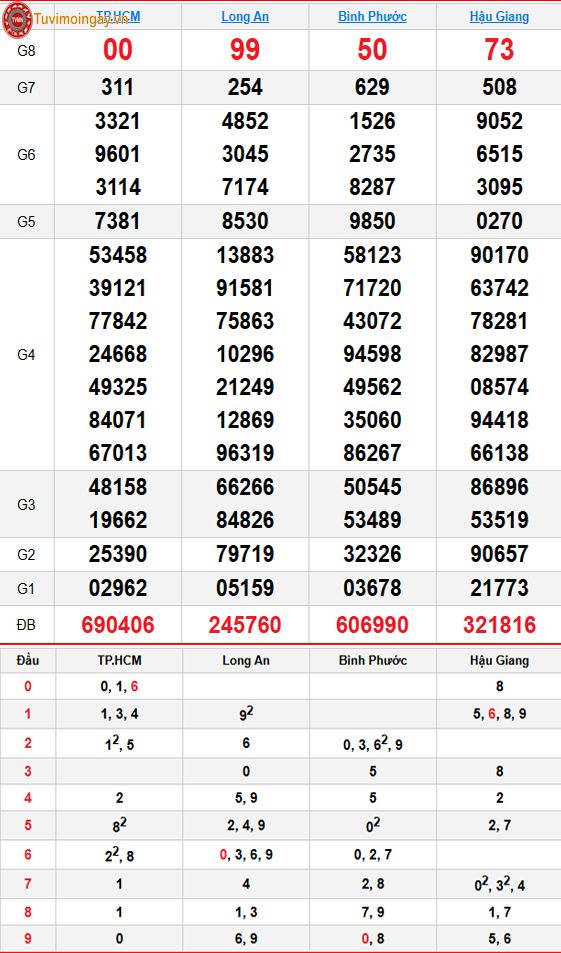Screen dimensions: 561x953
Task: Click TP.HCM cell '1, 3, 4'
Action: pos(119,714)
